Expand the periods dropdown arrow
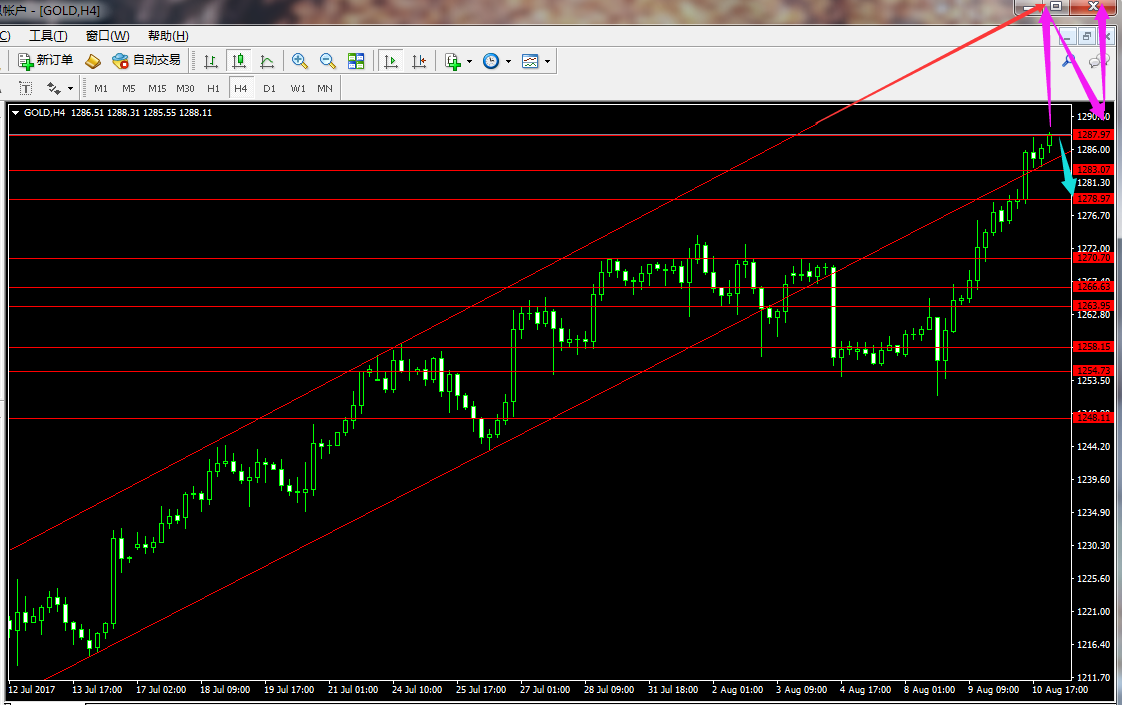 click(x=508, y=62)
